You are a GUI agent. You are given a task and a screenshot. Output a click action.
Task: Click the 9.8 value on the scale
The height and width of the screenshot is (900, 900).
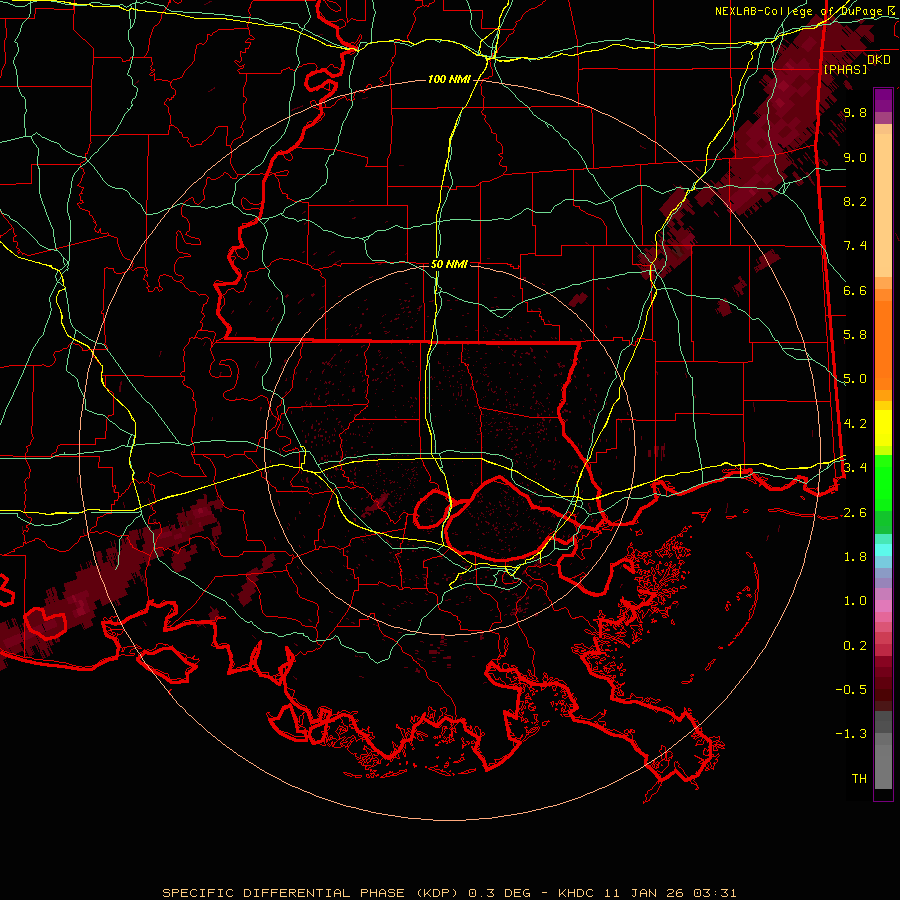855,112
